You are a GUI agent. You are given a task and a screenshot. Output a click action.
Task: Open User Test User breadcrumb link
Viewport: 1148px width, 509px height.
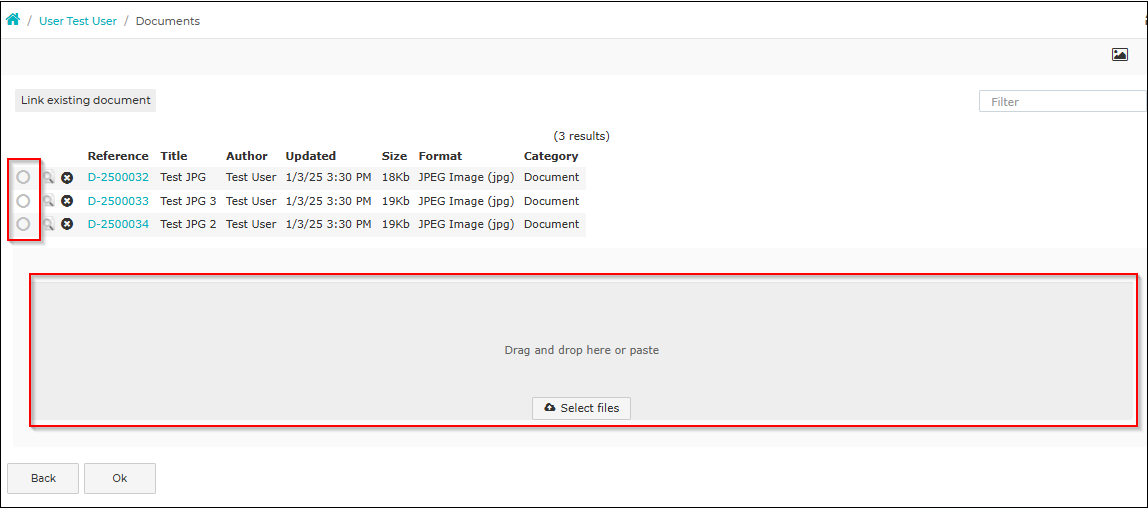click(78, 21)
